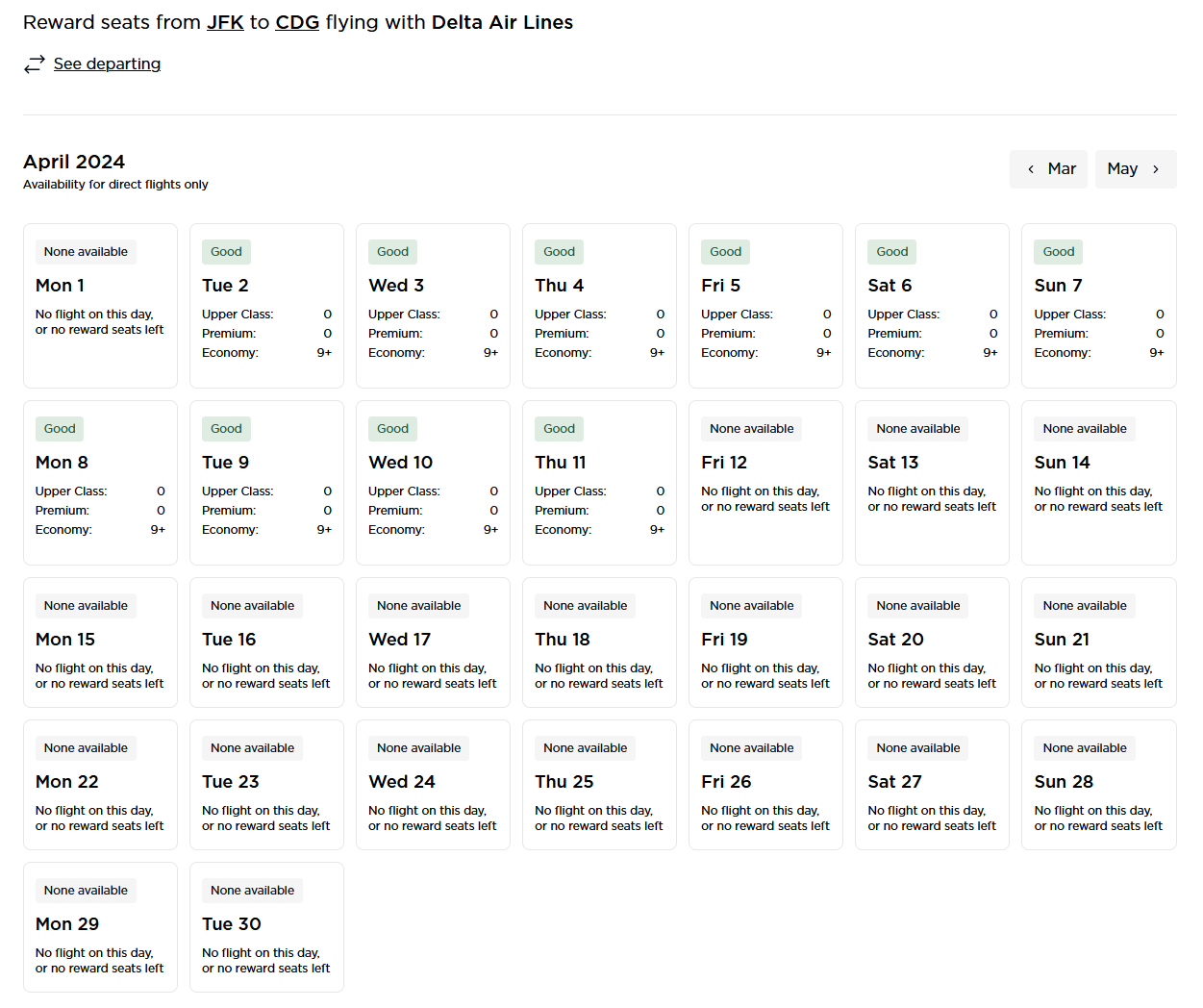
Task: Go to previous month Mar
Action: (1049, 169)
